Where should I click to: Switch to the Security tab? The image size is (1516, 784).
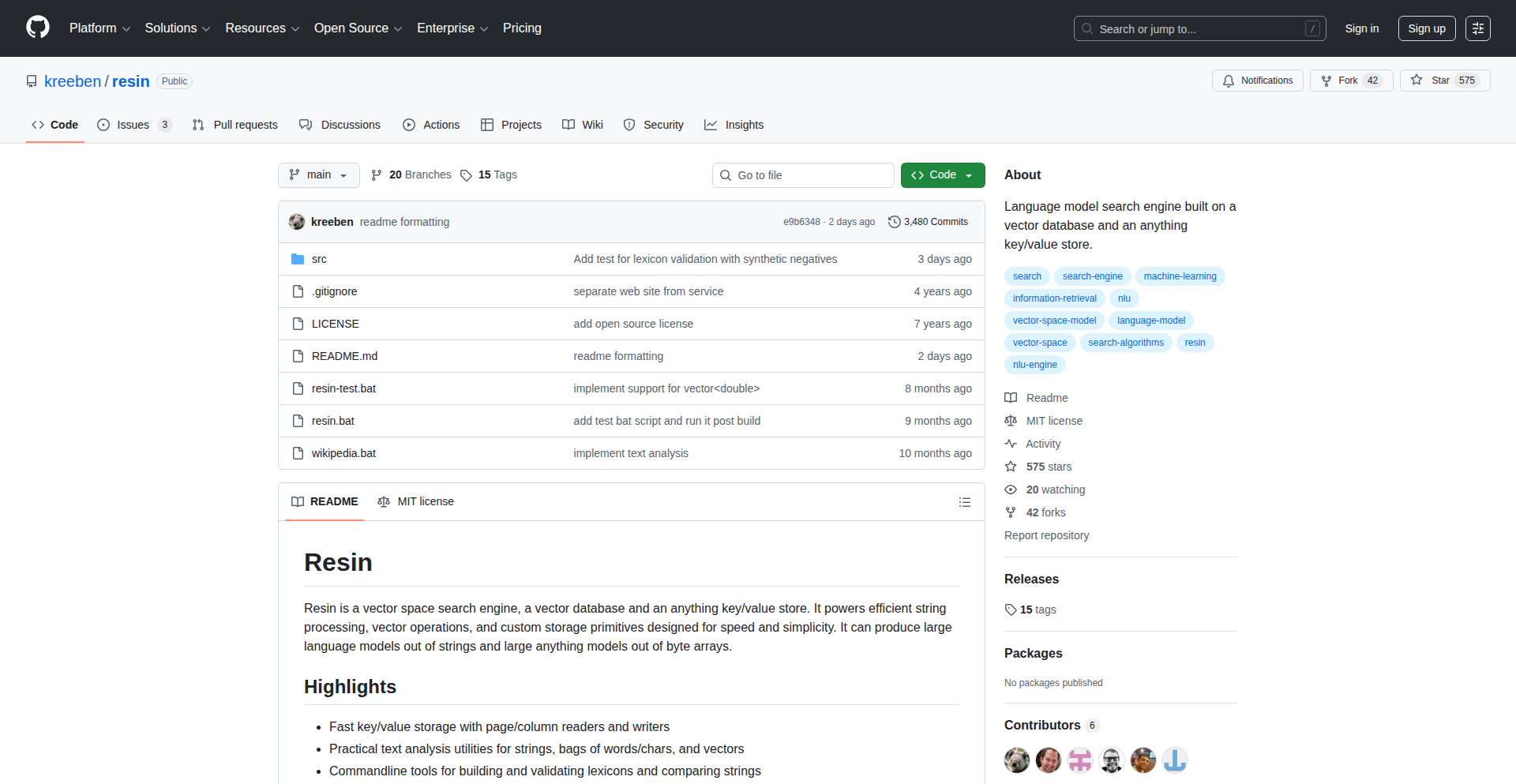[x=654, y=125]
